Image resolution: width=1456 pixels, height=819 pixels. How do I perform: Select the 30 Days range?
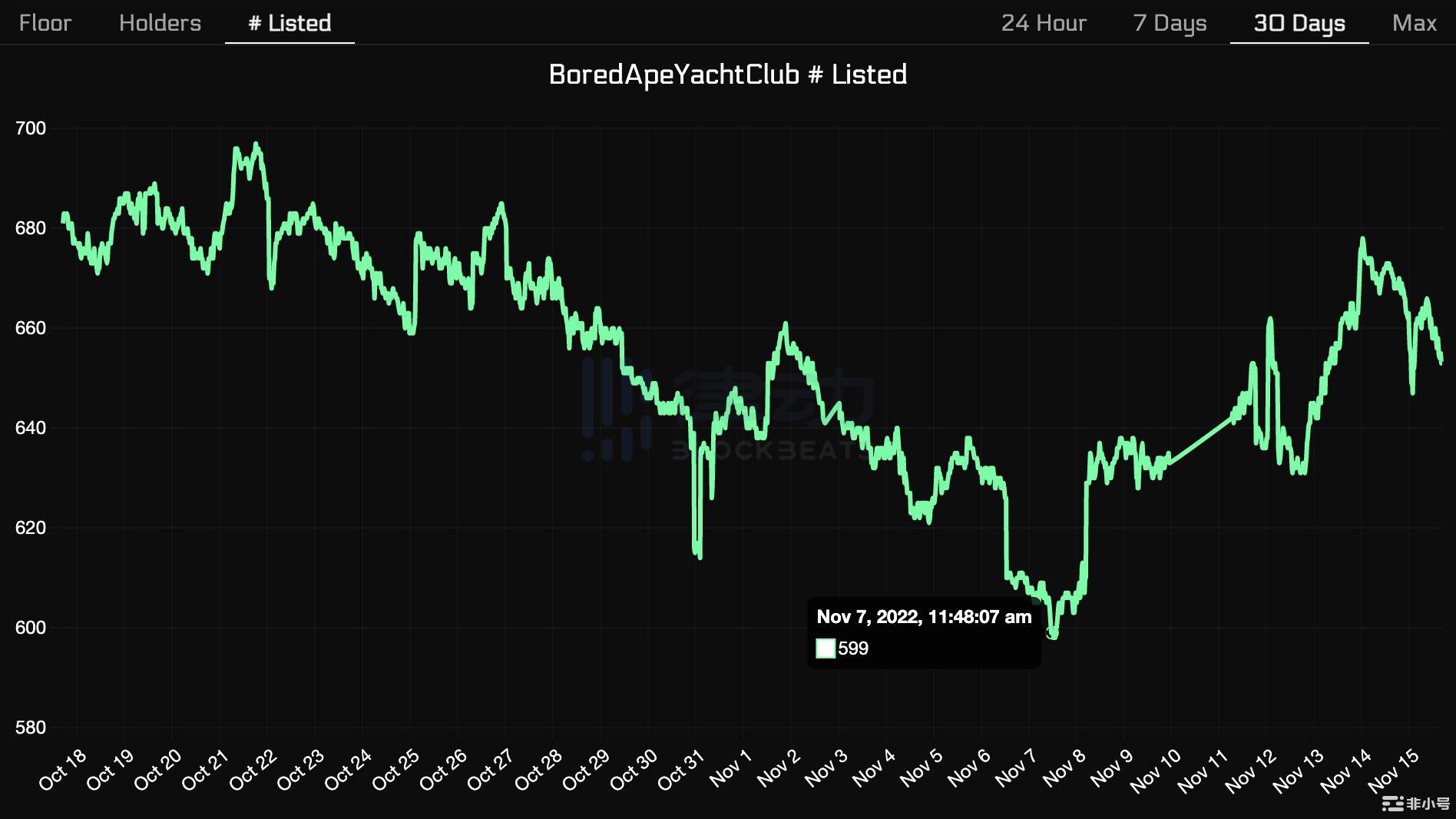(x=1299, y=23)
